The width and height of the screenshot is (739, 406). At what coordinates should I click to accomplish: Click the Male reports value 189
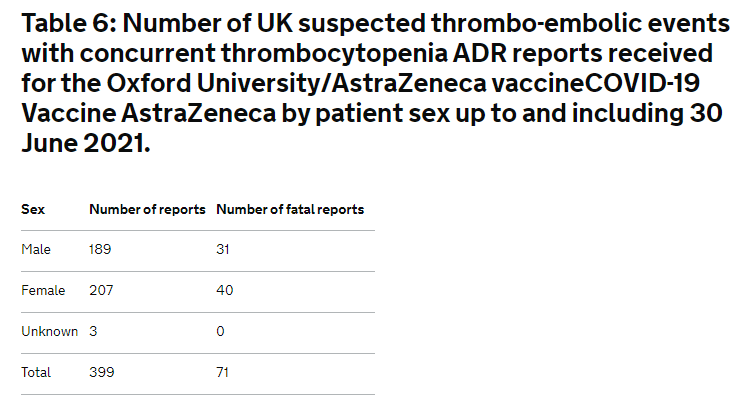tap(100, 249)
